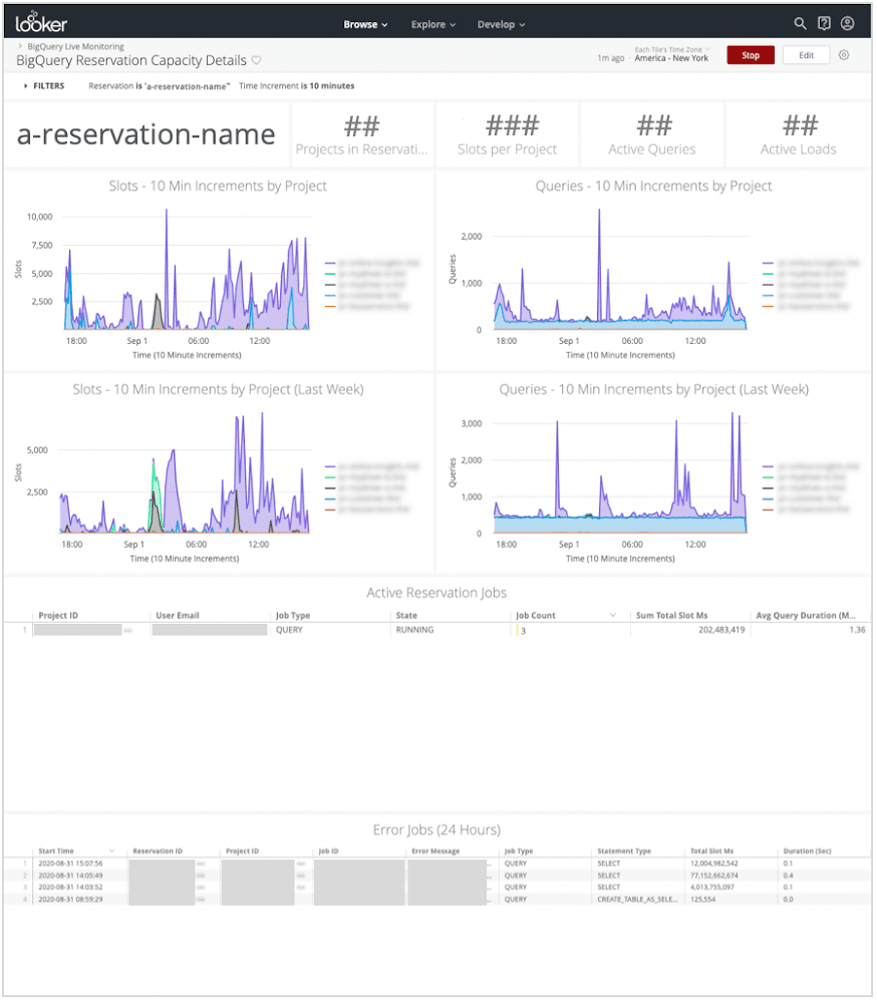Click the a-reservation-name tile text
Screen dimensions: 877x1000
tap(146, 135)
